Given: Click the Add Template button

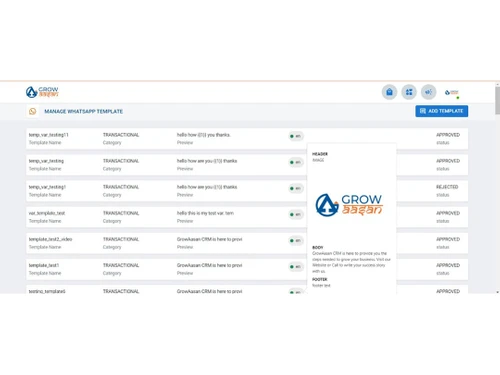Looking at the screenshot, I should (x=442, y=111).
